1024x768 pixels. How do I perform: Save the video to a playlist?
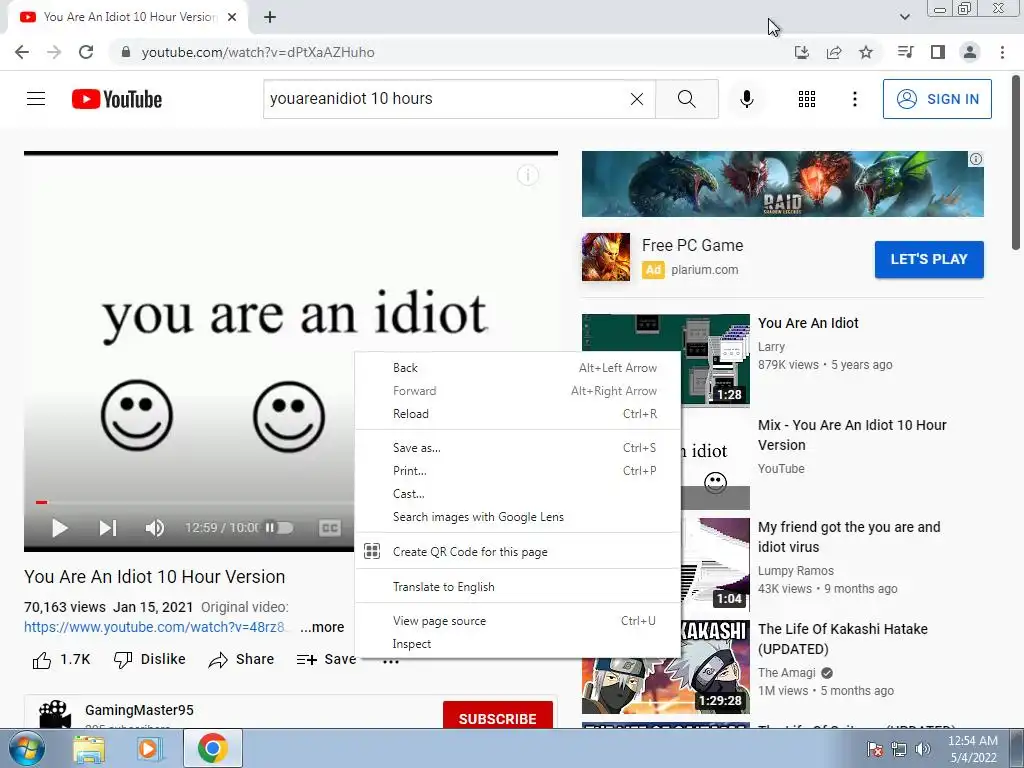(326, 660)
